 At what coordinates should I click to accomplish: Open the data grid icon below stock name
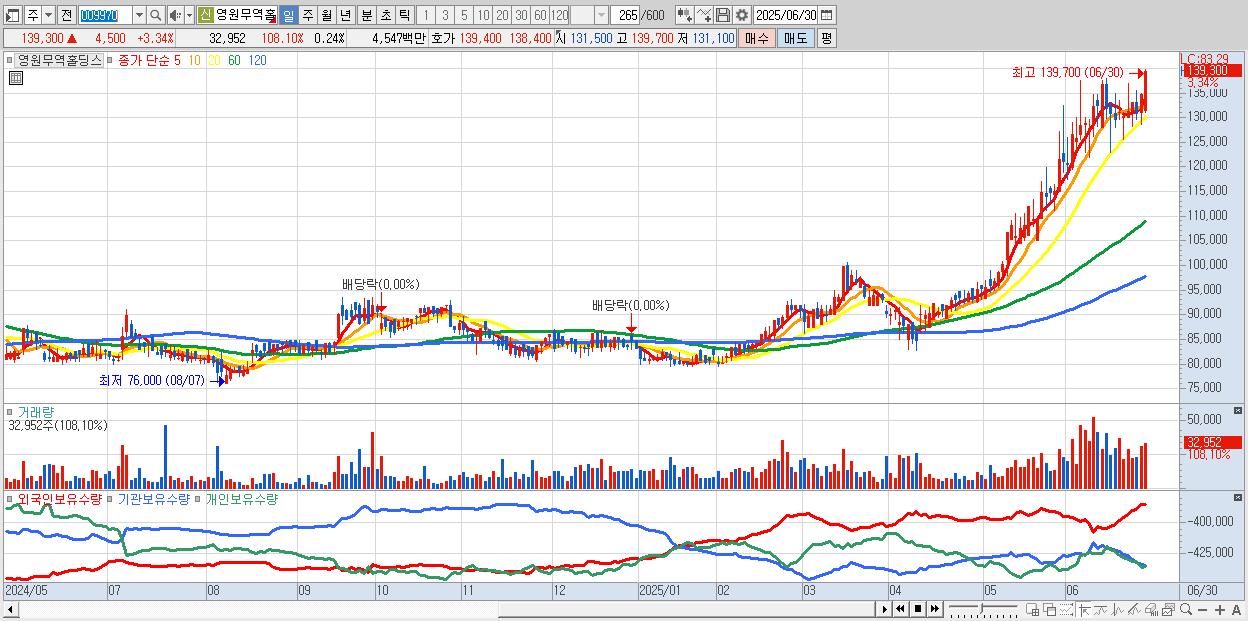point(15,76)
